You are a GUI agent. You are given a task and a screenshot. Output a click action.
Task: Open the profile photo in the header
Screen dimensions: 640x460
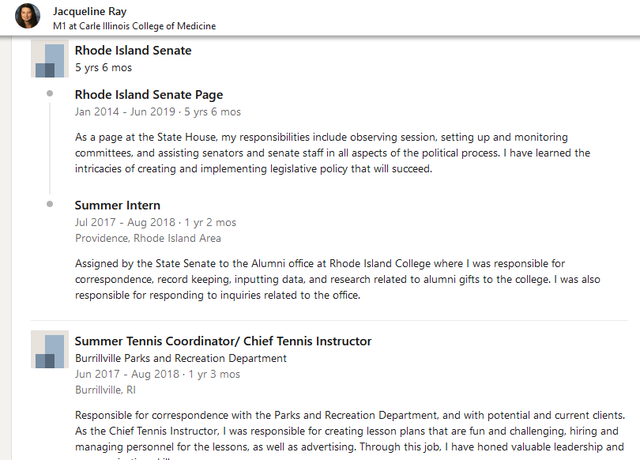click(28, 16)
